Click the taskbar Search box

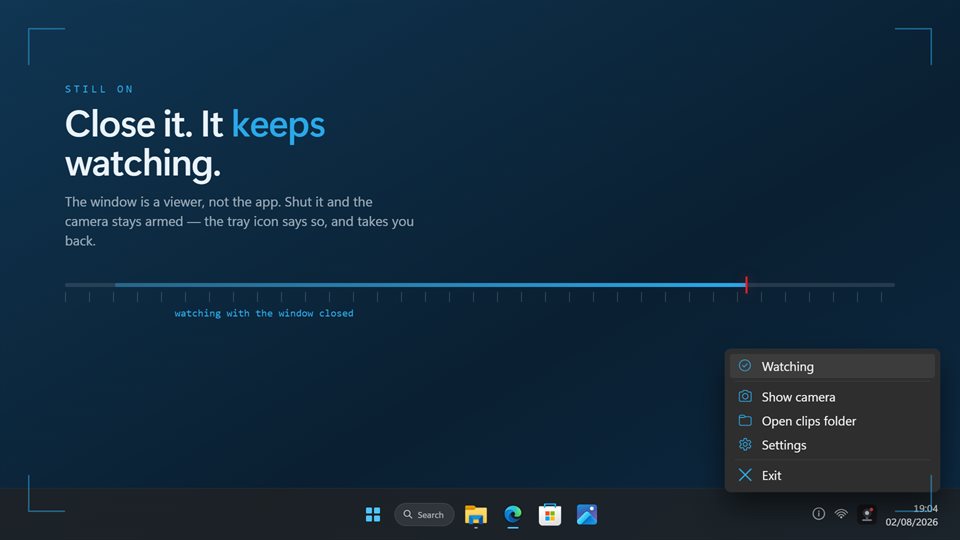coord(424,514)
